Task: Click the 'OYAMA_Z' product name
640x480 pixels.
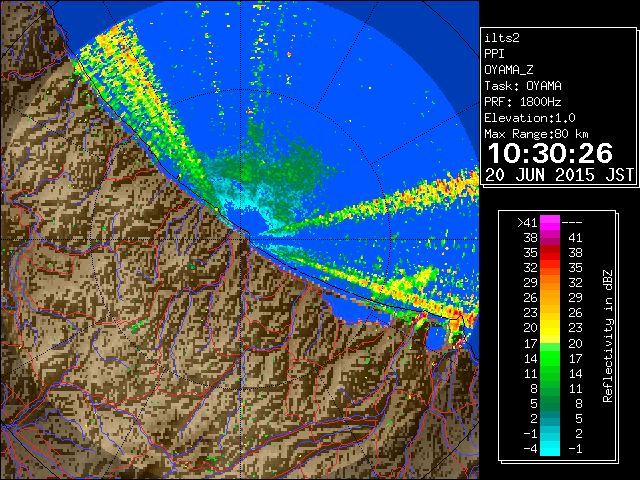Action: 509,70
